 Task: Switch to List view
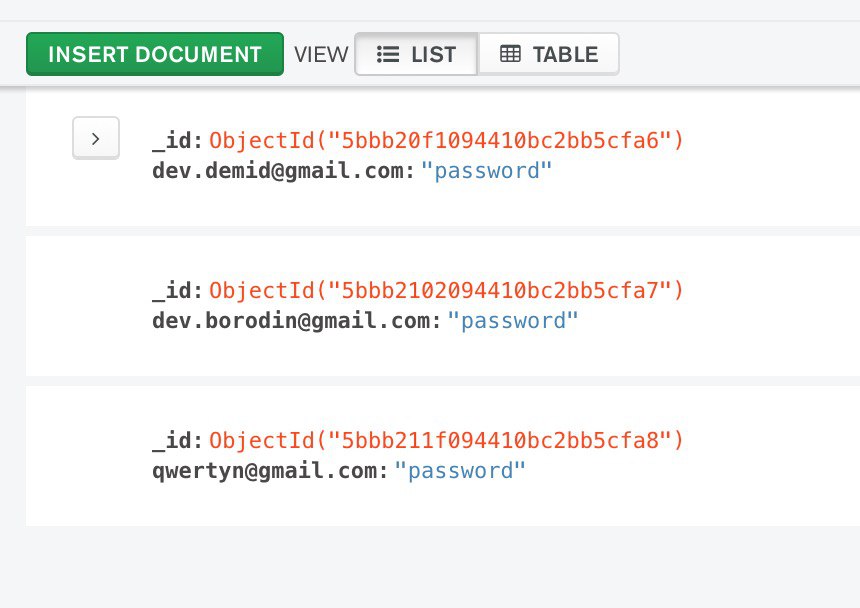416,54
